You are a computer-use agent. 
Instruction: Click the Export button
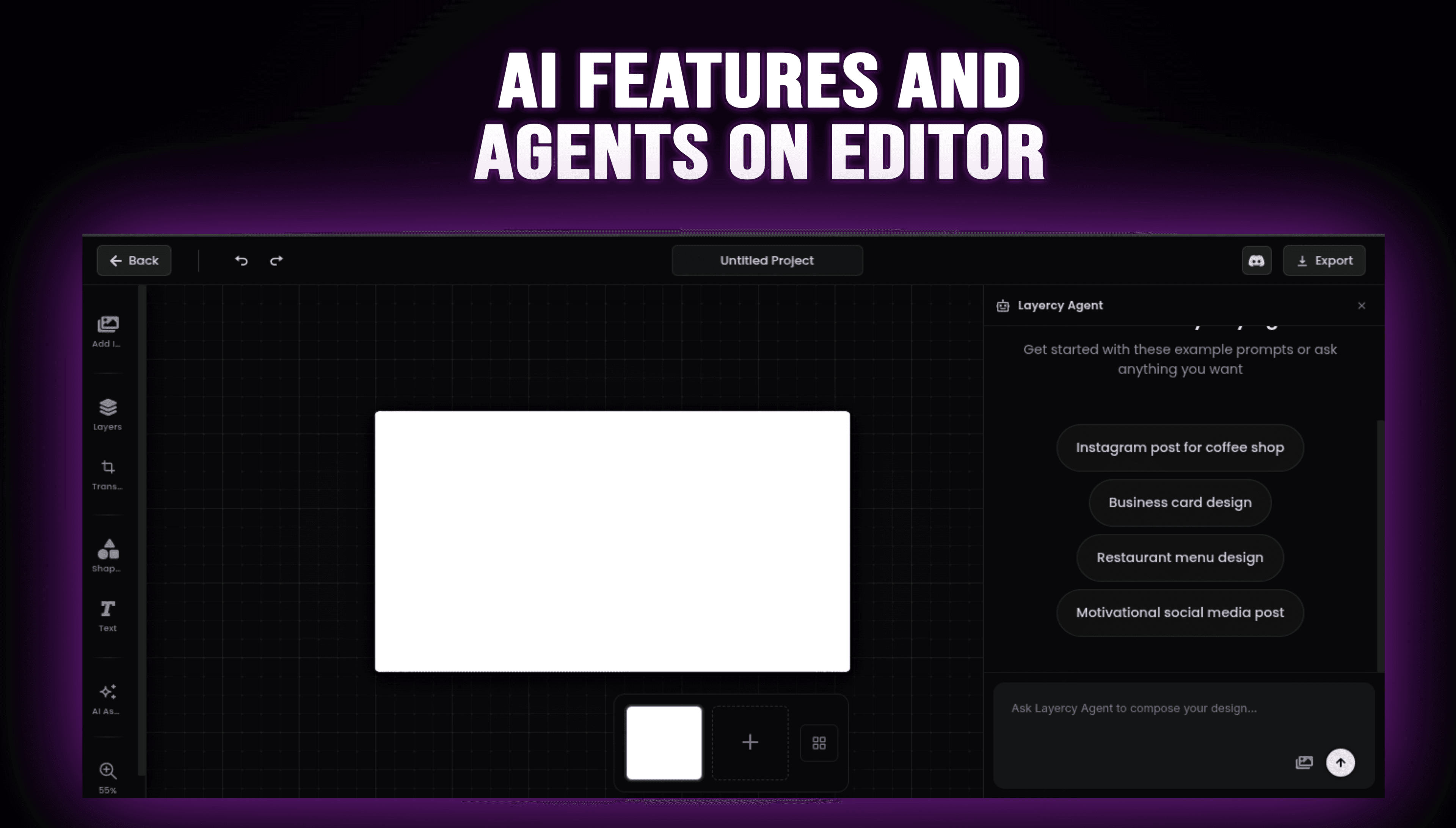(x=1325, y=260)
